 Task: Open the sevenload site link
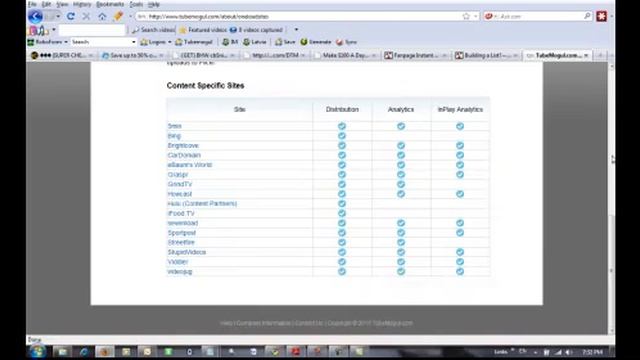coord(183,223)
